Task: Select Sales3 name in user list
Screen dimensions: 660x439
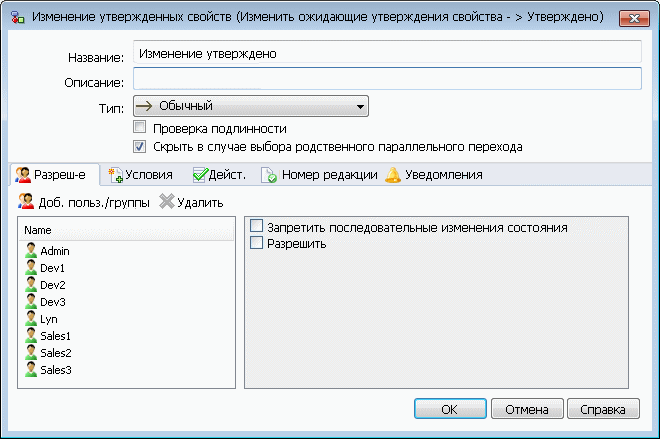Action: [56, 370]
